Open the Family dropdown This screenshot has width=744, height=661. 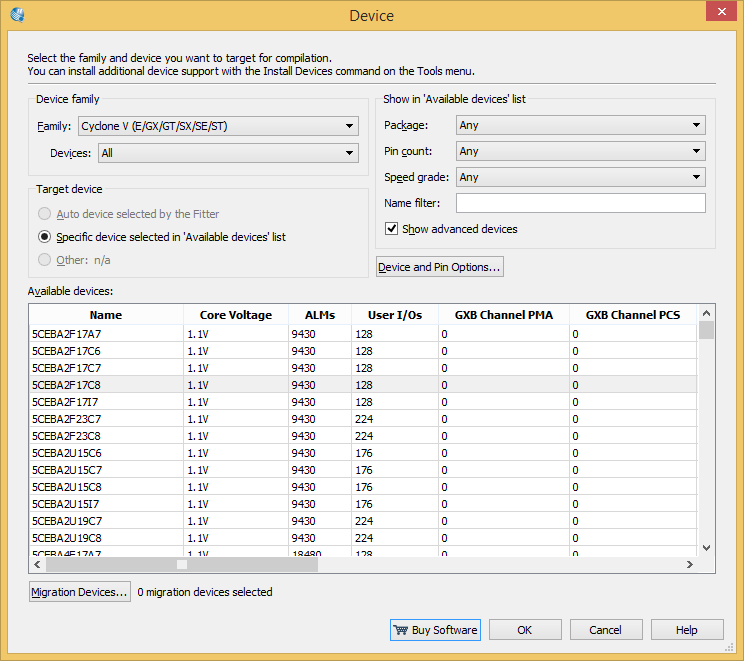tap(218, 126)
